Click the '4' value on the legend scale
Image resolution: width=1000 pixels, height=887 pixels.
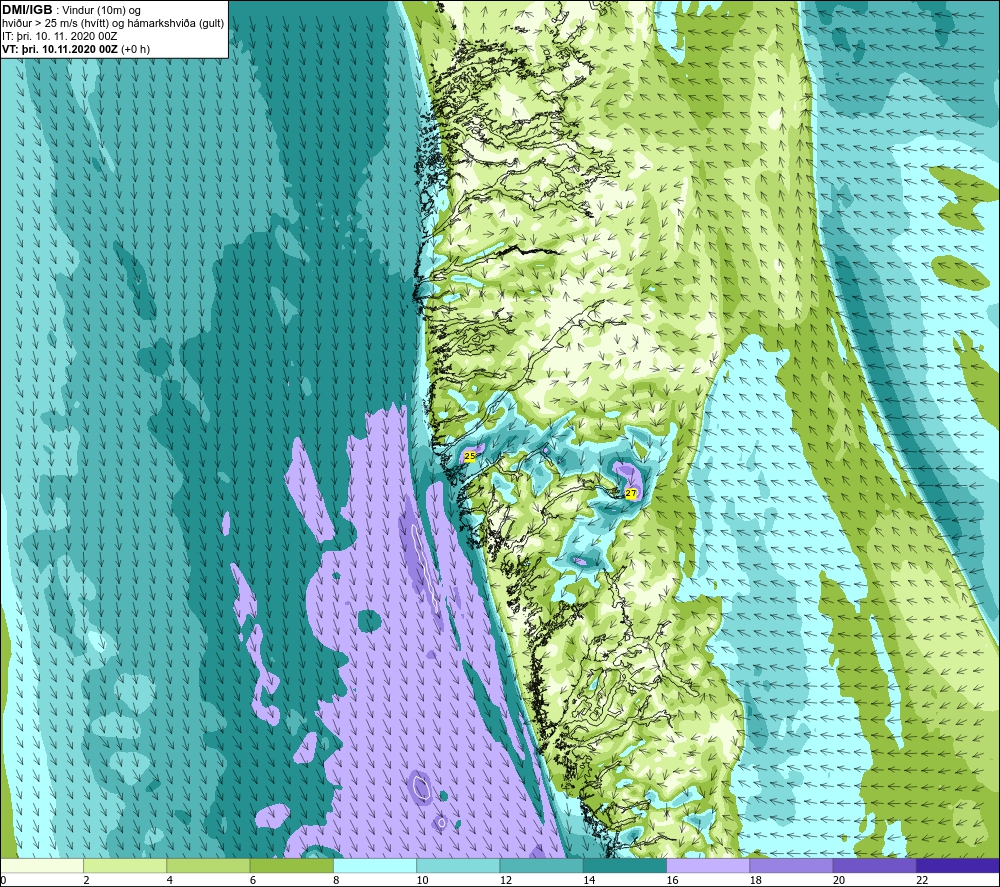(170, 880)
